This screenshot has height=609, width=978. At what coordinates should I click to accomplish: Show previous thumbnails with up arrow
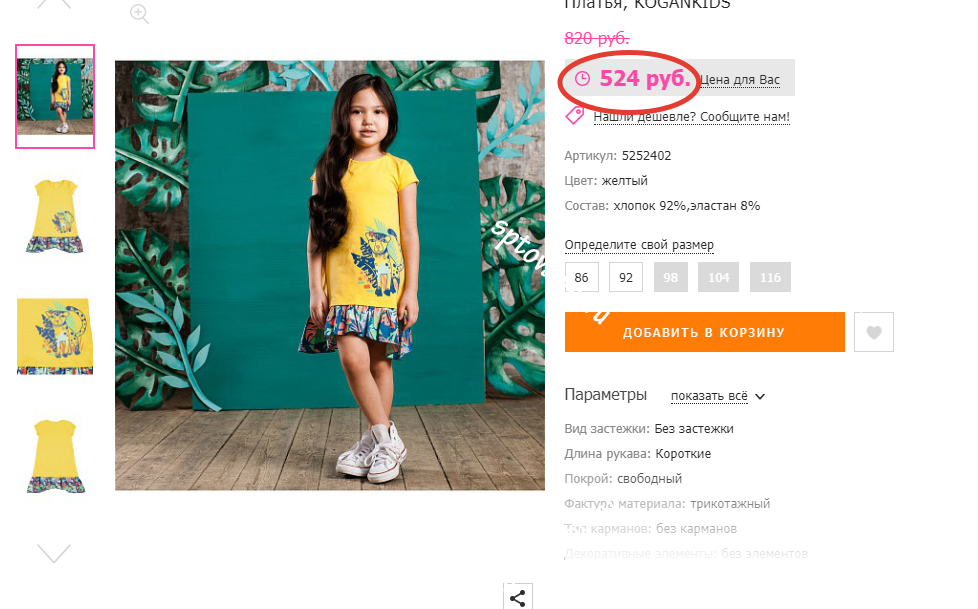[x=54, y=3]
